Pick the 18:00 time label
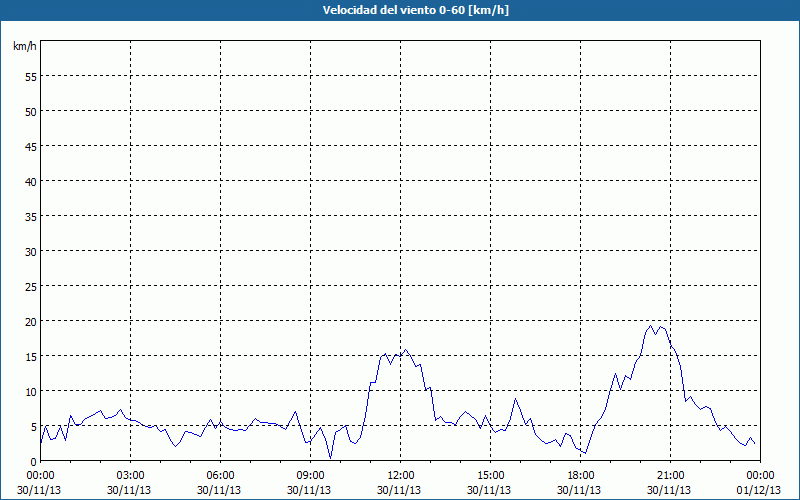The width and height of the screenshot is (800, 500). click(x=580, y=476)
